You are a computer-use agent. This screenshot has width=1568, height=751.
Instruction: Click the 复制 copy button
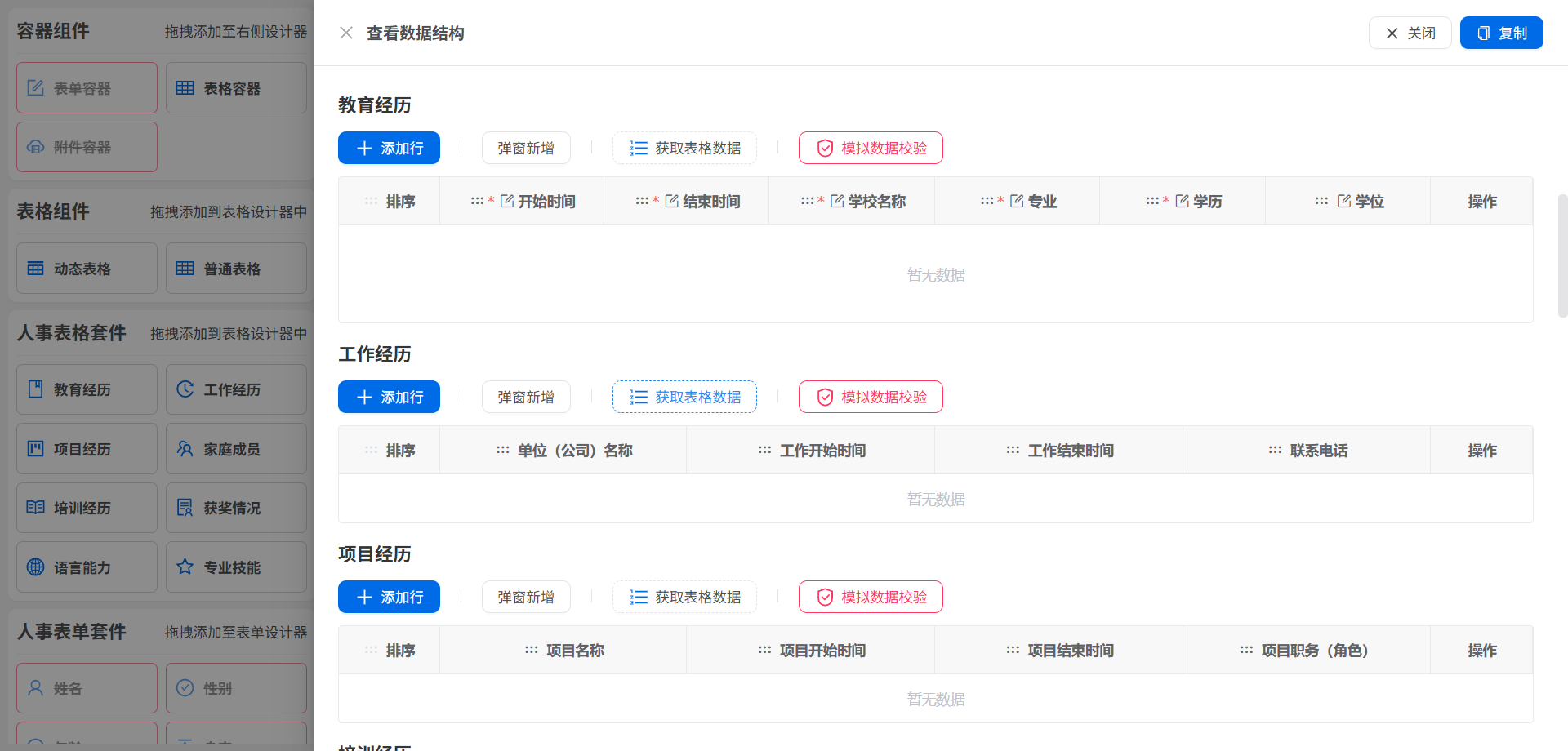tap(1501, 33)
